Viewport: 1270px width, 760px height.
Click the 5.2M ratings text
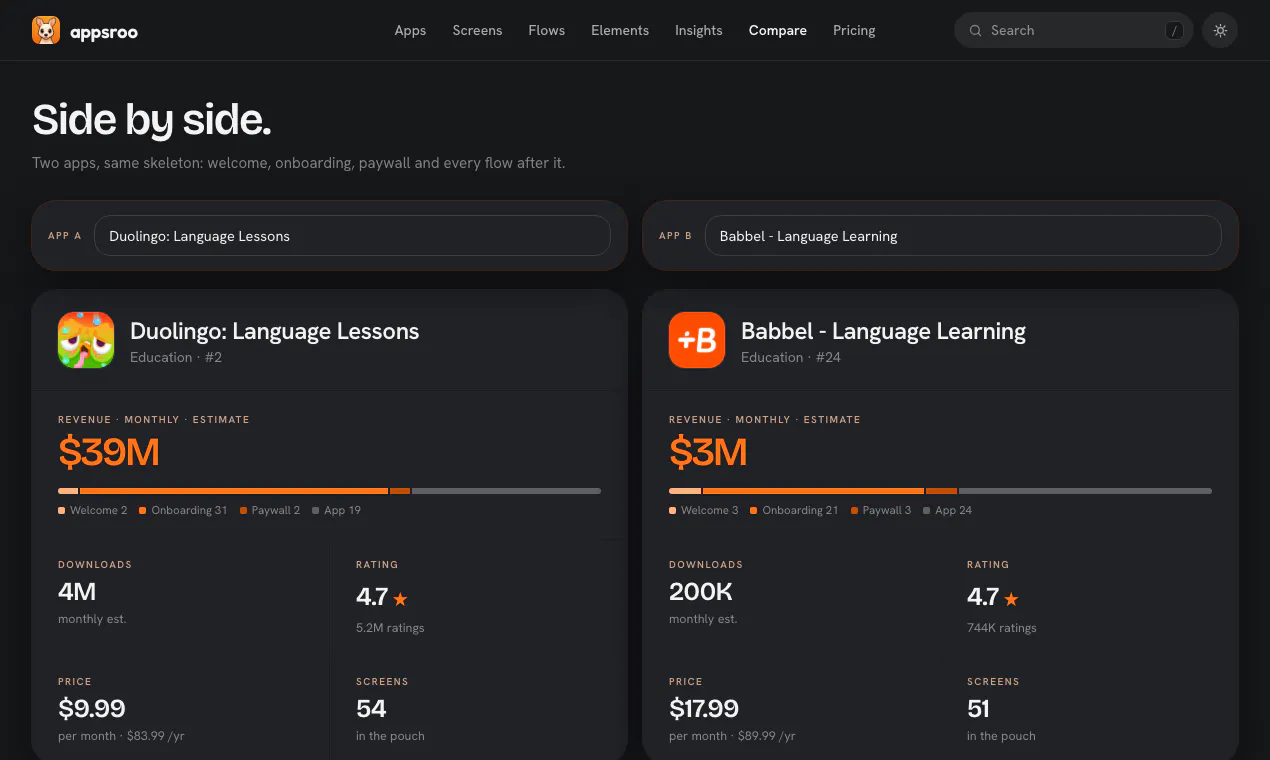click(390, 628)
